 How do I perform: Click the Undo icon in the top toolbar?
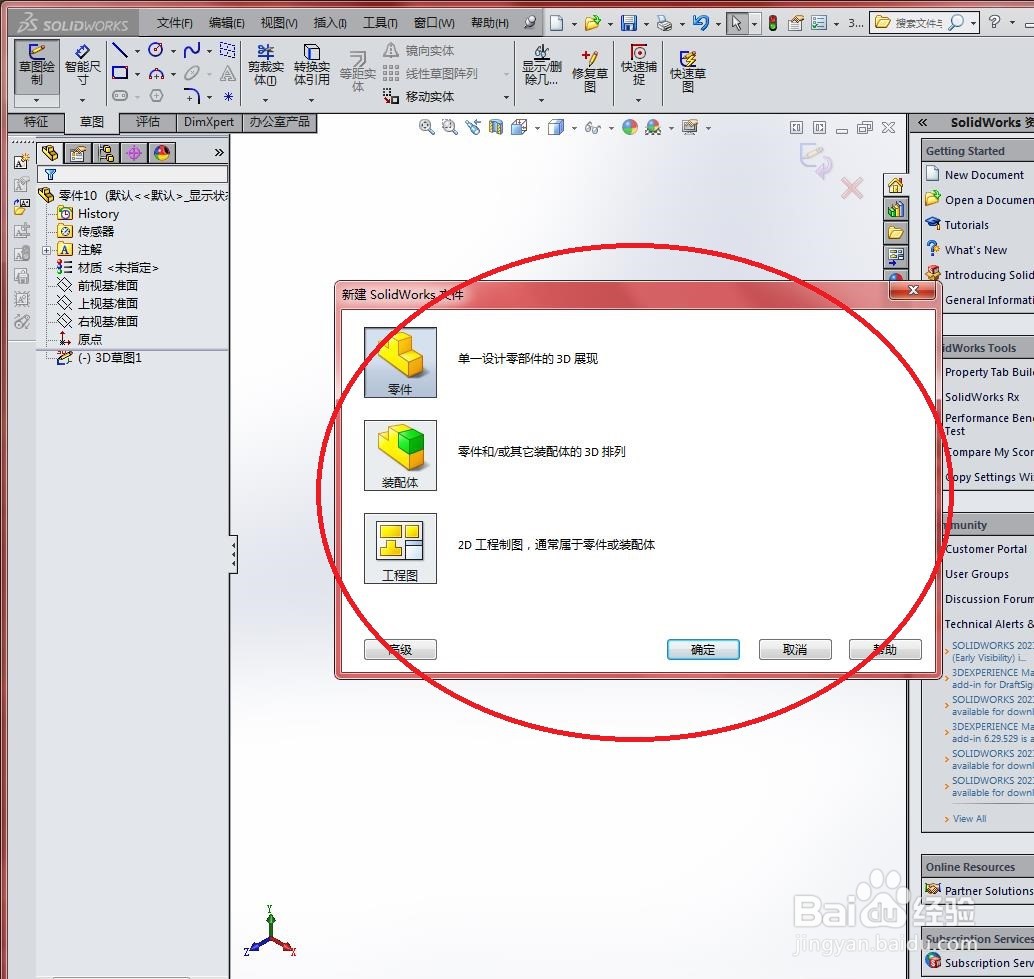point(700,24)
